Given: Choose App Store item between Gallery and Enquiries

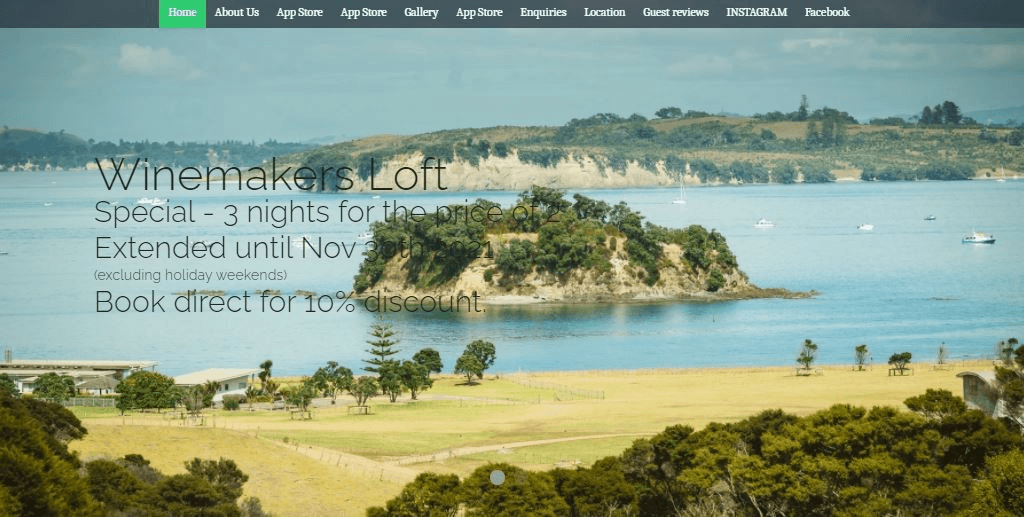Looking at the screenshot, I should pos(479,12).
